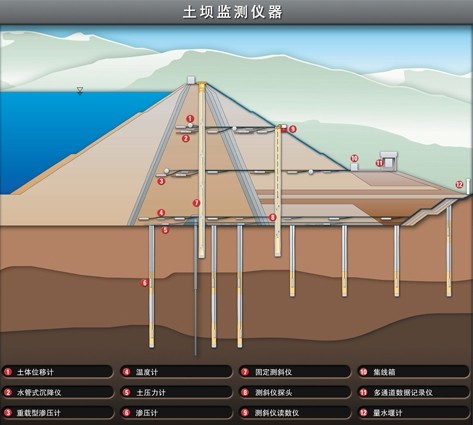Select red marker 9 at the inclinometer readout

(x=292, y=129)
